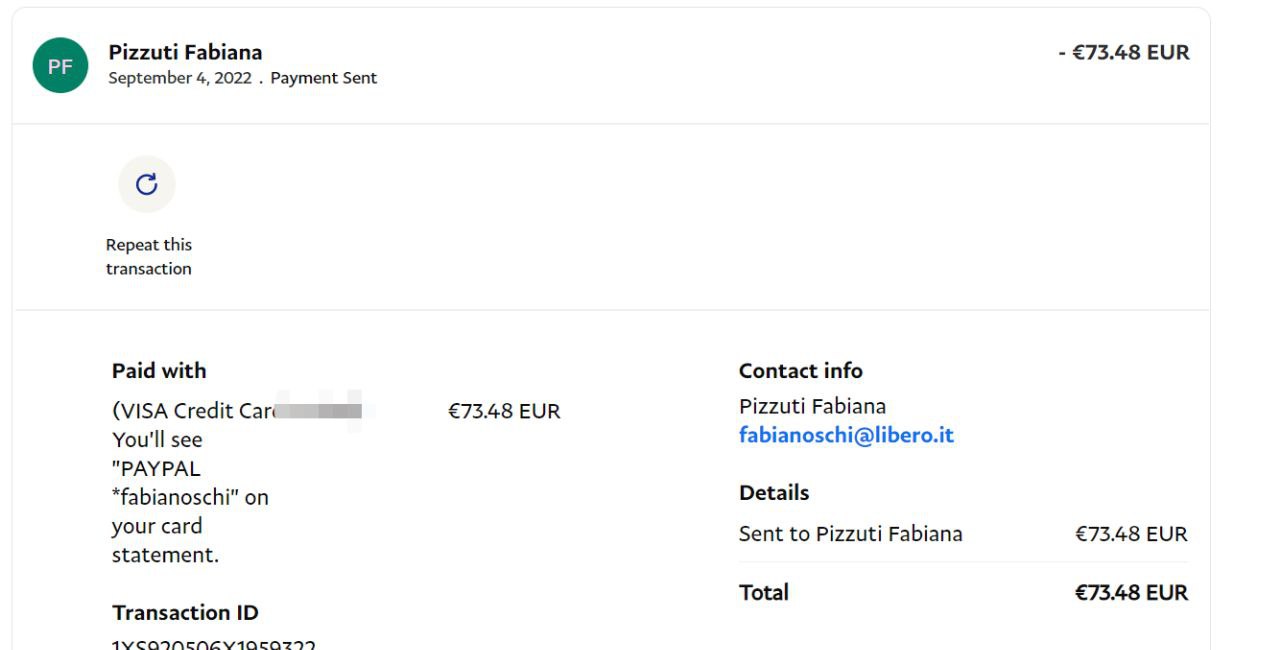Click the green PF avatar icon
Image resolution: width=1280 pixels, height=650 pixels.
pyautogui.click(x=60, y=66)
